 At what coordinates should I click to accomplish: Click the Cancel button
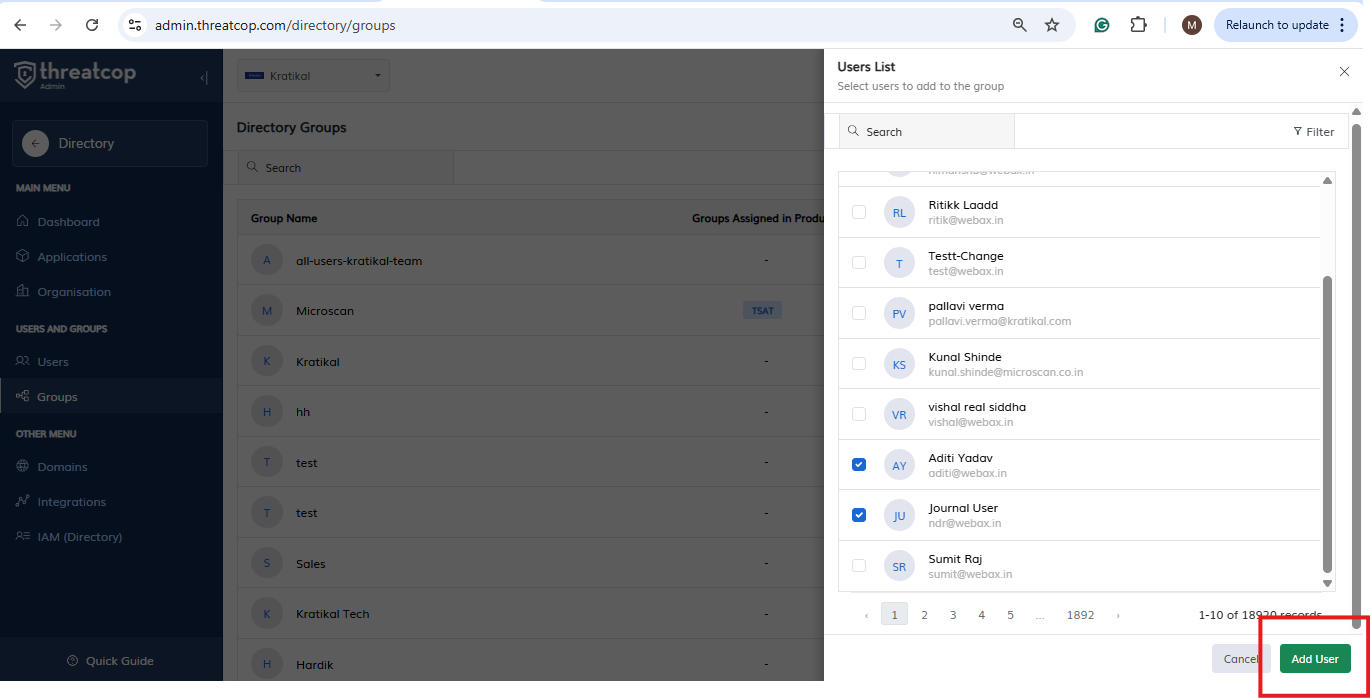[x=1240, y=659]
